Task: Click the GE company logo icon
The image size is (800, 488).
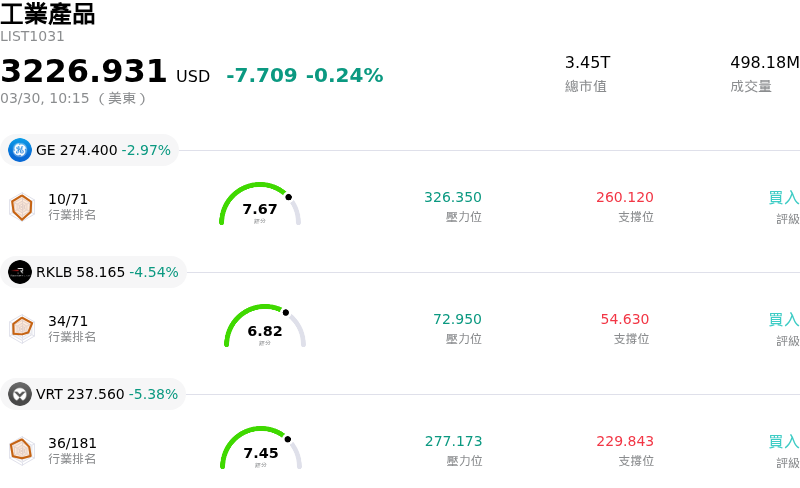Action: pyautogui.click(x=20, y=150)
